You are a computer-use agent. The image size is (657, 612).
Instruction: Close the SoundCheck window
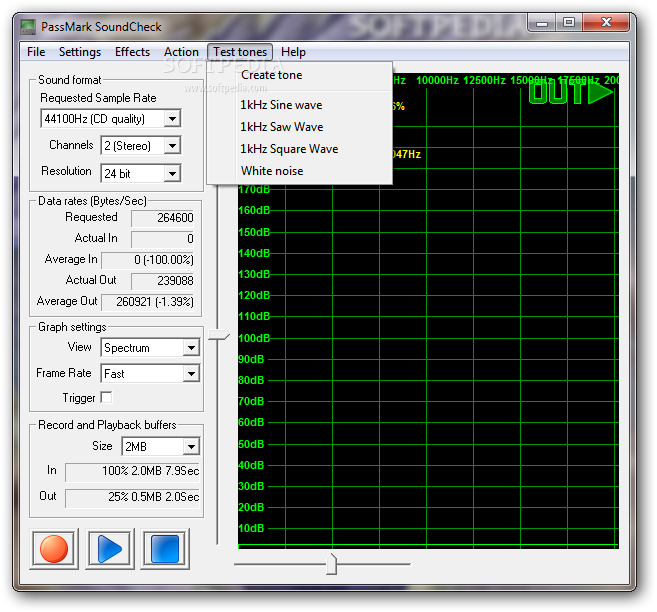pos(606,22)
